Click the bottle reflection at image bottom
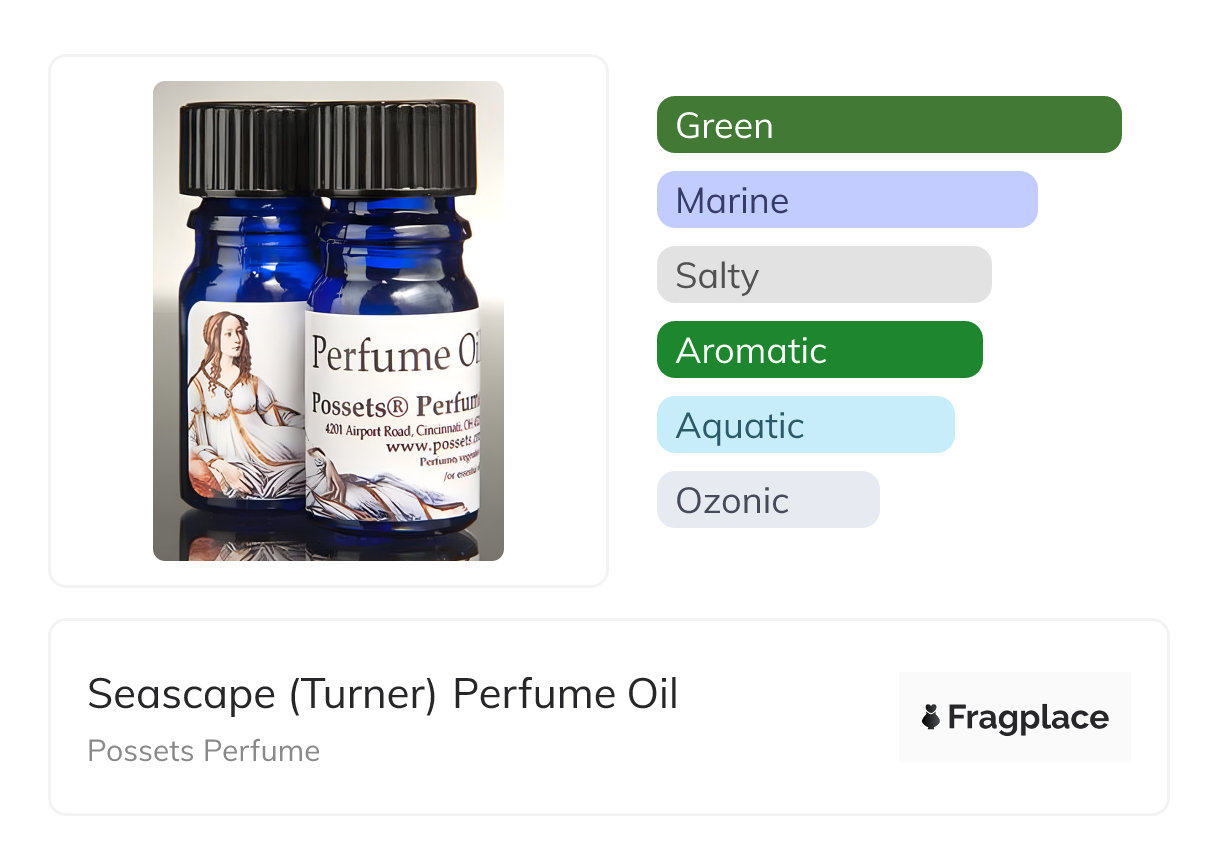The height and width of the screenshot is (864, 1218). (330, 538)
